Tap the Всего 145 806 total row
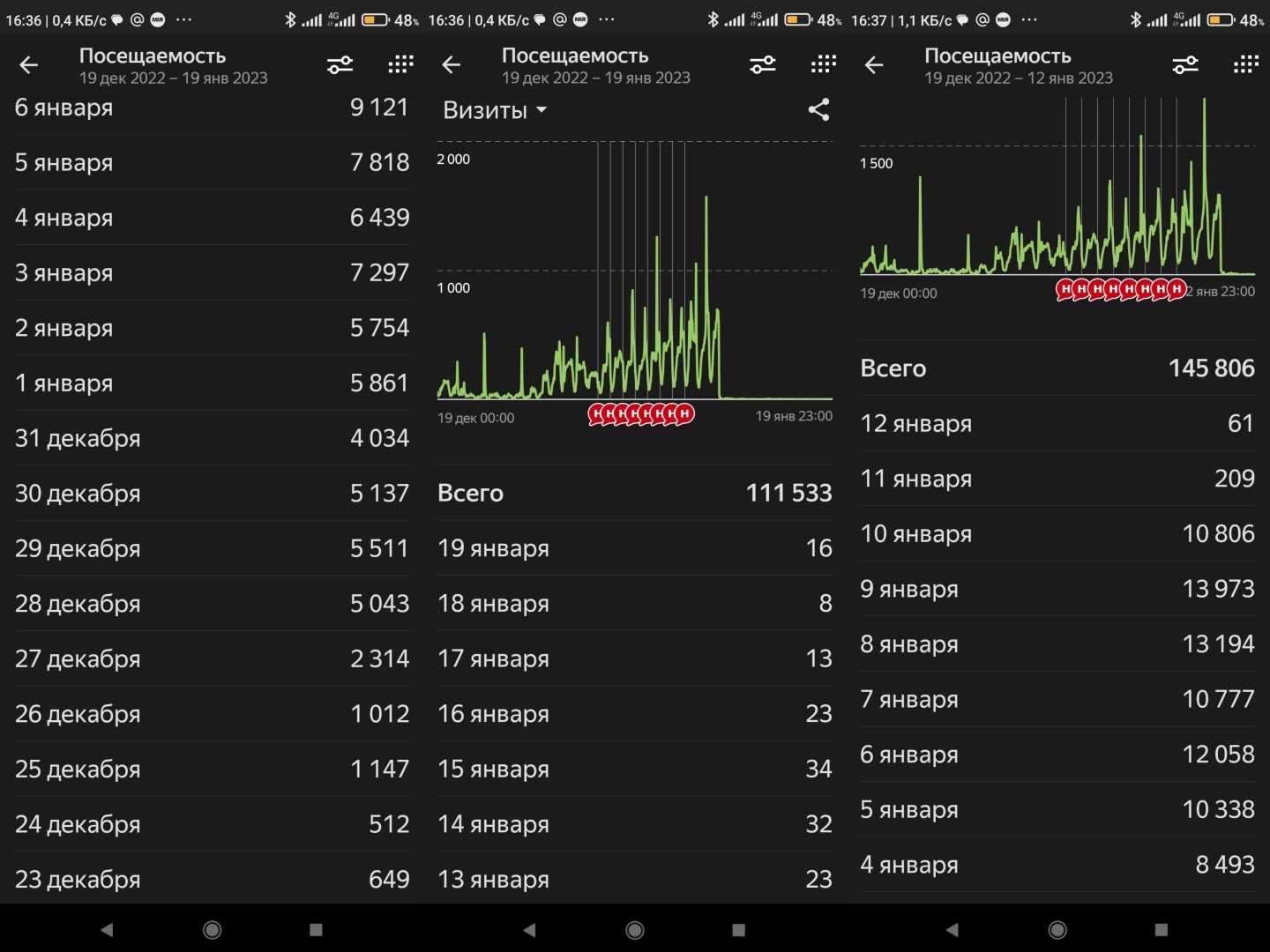 [1057, 368]
